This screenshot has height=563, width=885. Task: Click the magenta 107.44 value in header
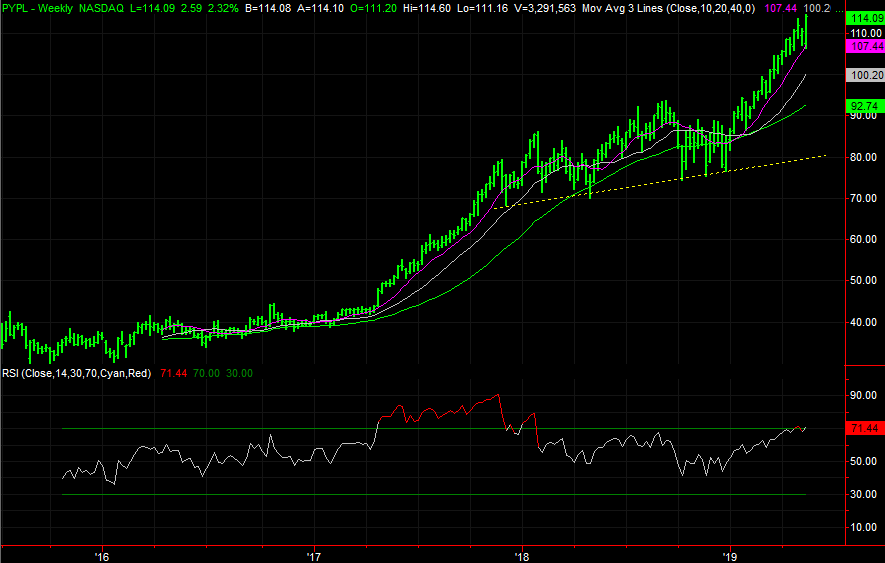(780, 8)
